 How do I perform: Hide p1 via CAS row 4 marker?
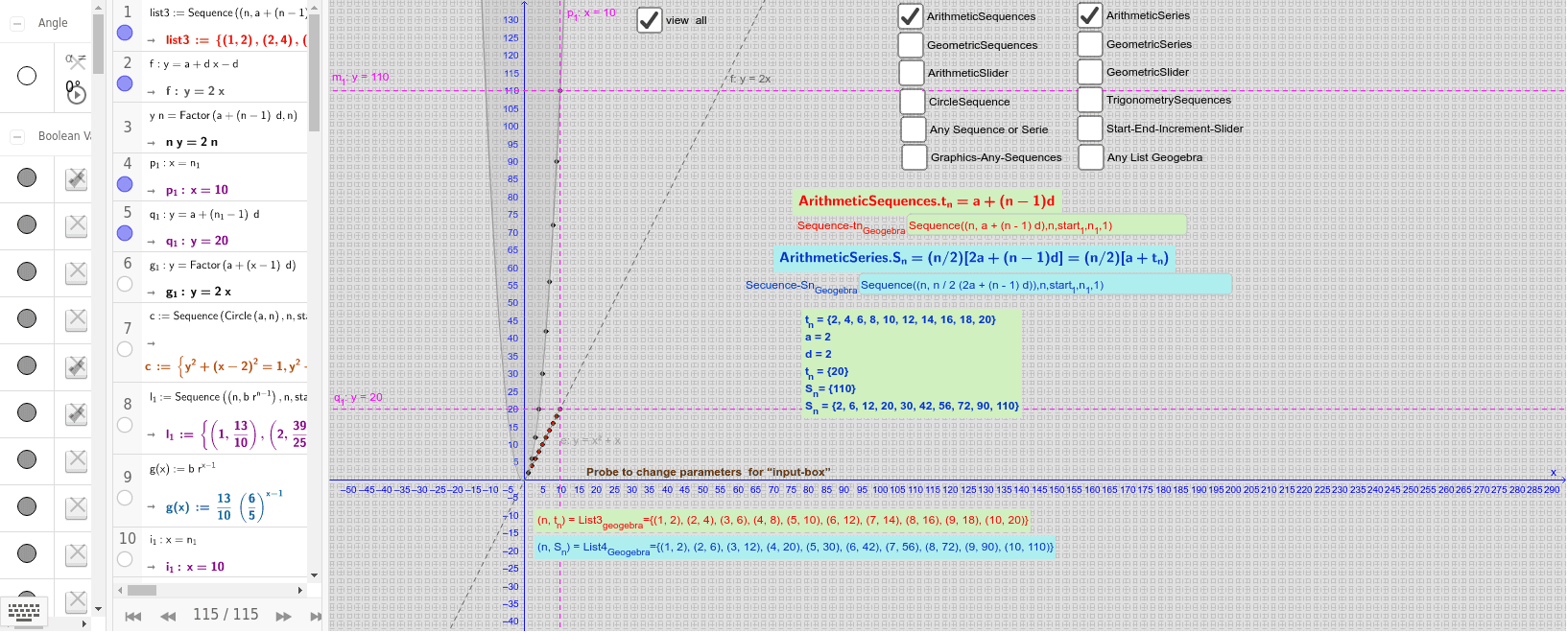[x=125, y=183]
